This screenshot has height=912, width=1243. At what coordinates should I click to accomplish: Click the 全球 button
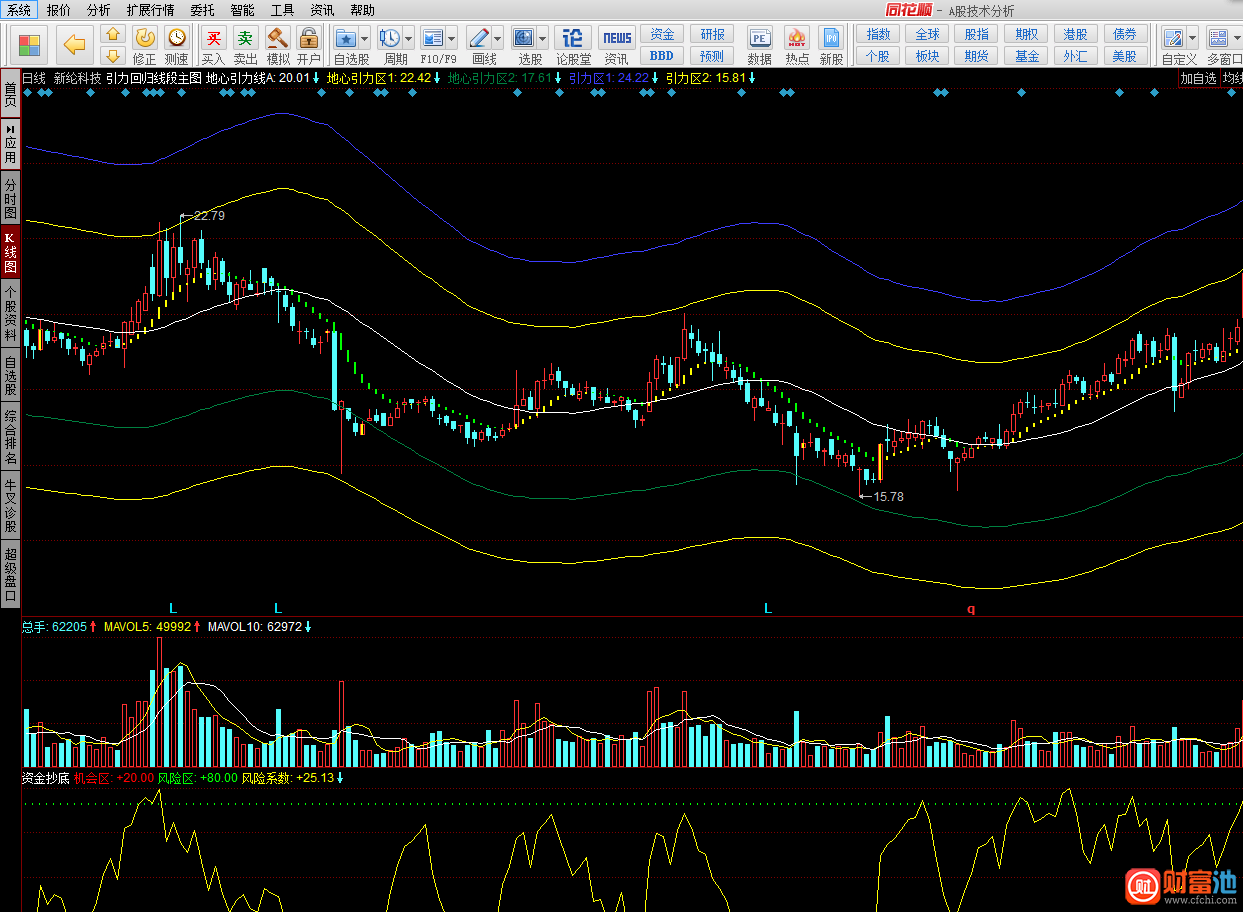point(927,35)
